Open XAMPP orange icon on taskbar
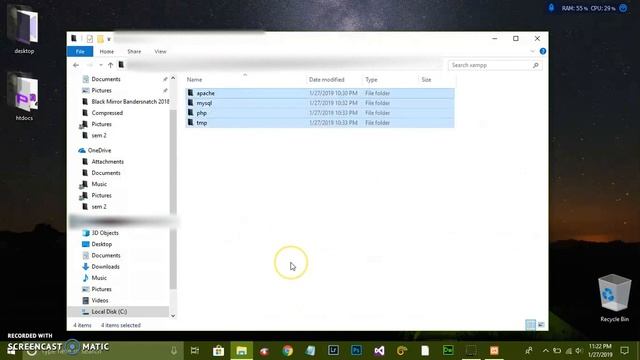The height and width of the screenshot is (360, 640). click(494, 350)
